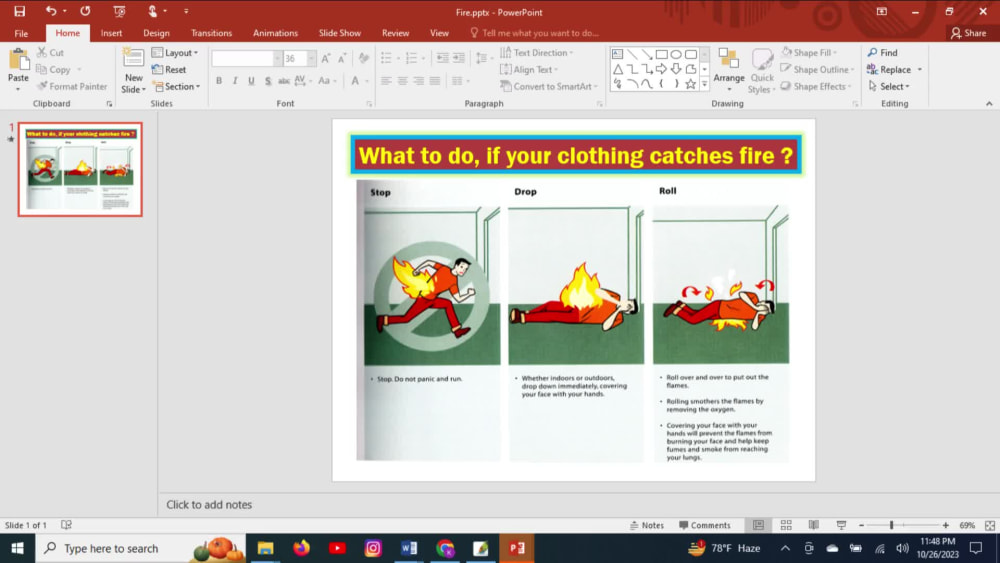The image size is (1000, 563).
Task: Start slideshow from beginning via quick access
Action: pyautogui.click(x=119, y=11)
